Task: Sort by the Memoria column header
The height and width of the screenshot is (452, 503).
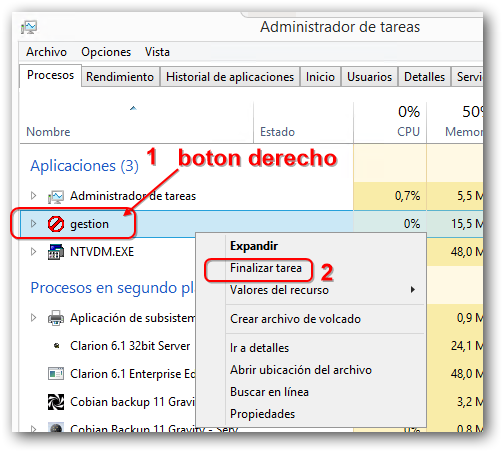Action: point(464,132)
